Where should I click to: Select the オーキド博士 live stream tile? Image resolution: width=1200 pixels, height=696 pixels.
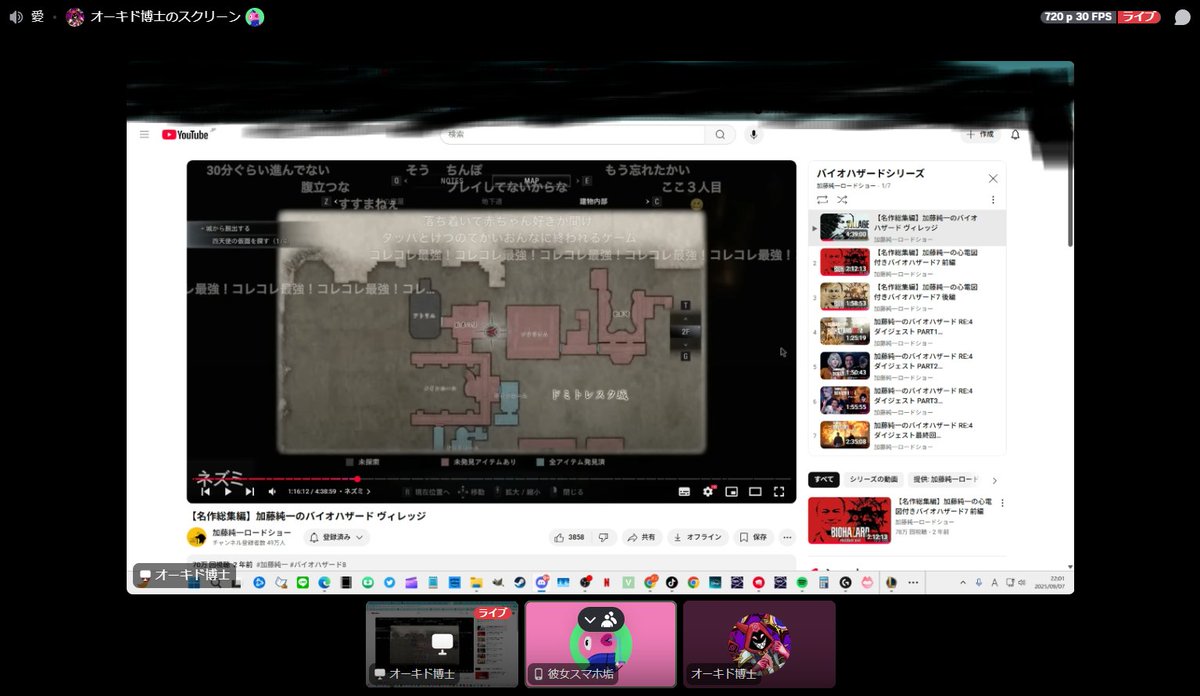(441, 644)
